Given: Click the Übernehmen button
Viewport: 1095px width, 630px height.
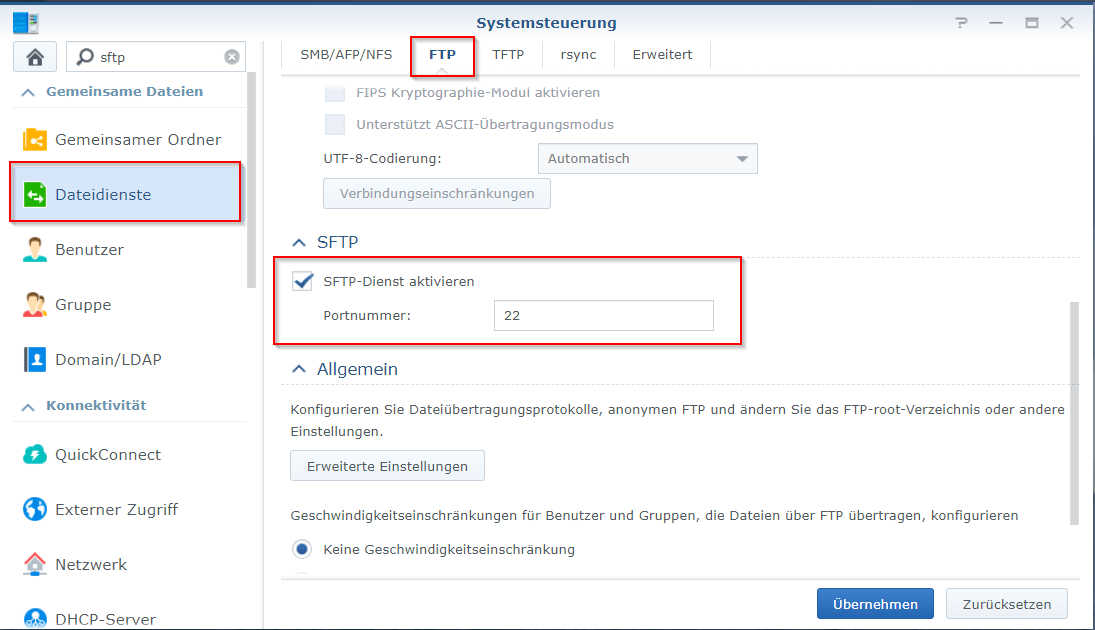Looking at the screenshot, I should (875, 603).
